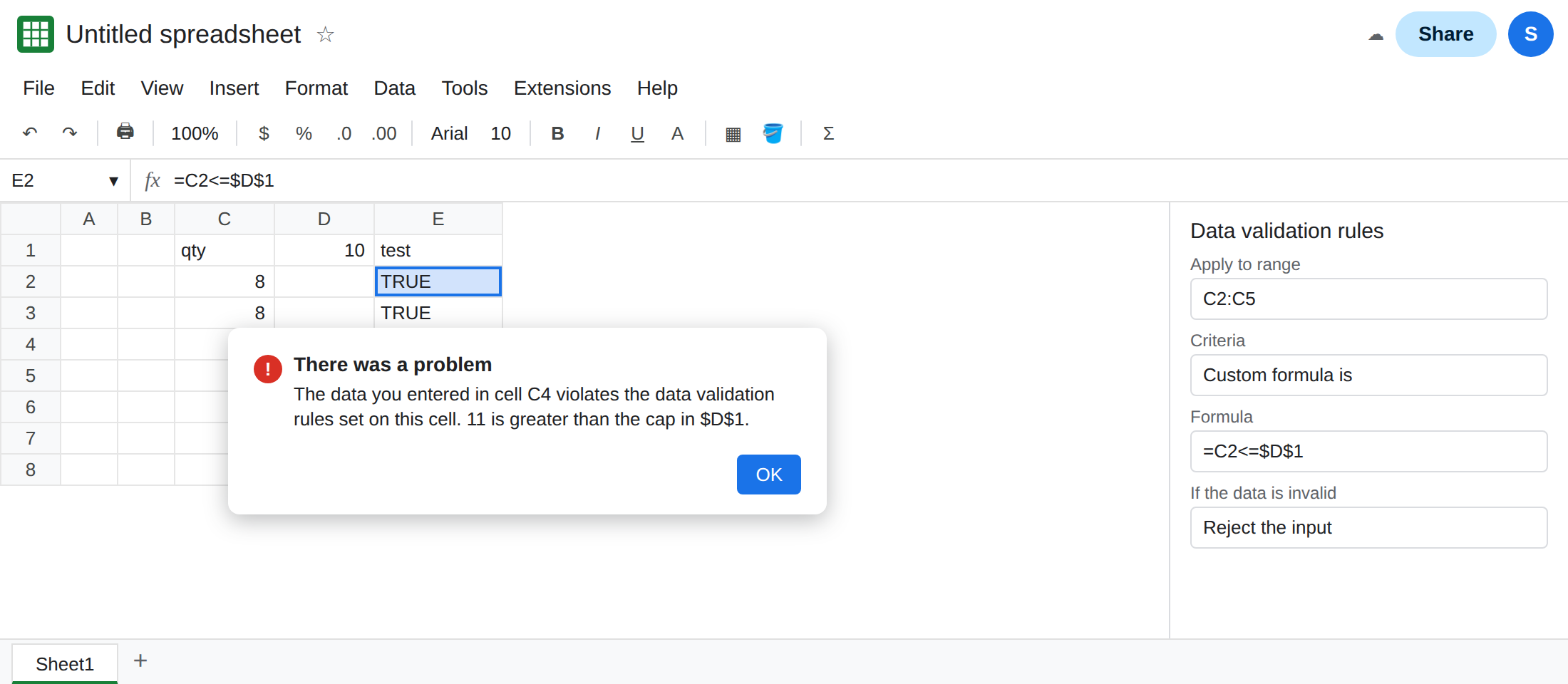Image resolution: width=1568 pixels, height=684 pixels.
Task: Select row 6 header
Action: pos(31,407)
